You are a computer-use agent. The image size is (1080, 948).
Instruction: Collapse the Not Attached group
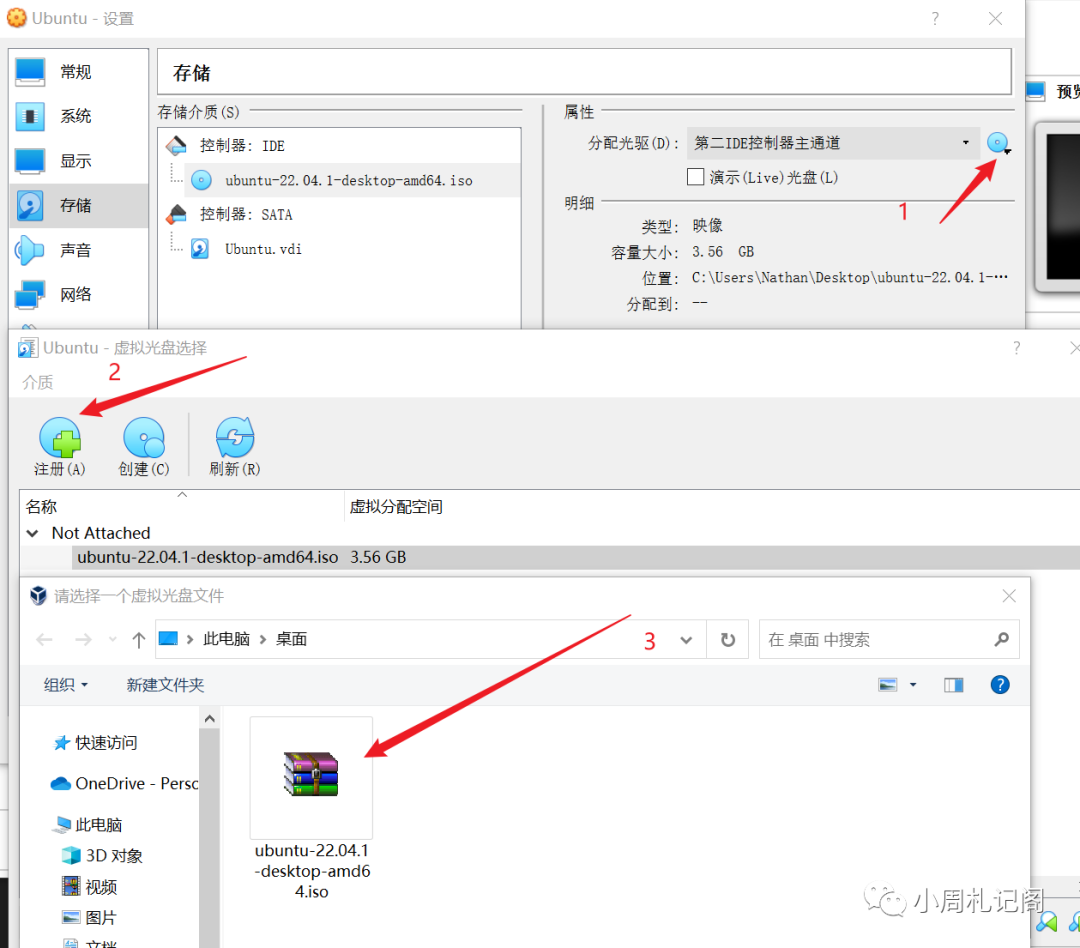coord(32,533)
